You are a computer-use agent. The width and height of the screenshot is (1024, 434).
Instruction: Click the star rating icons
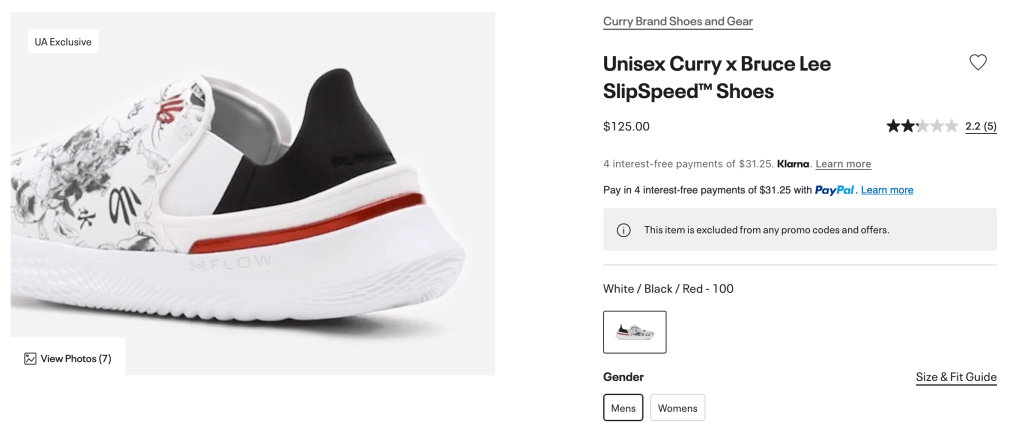[x=921, y=127]
